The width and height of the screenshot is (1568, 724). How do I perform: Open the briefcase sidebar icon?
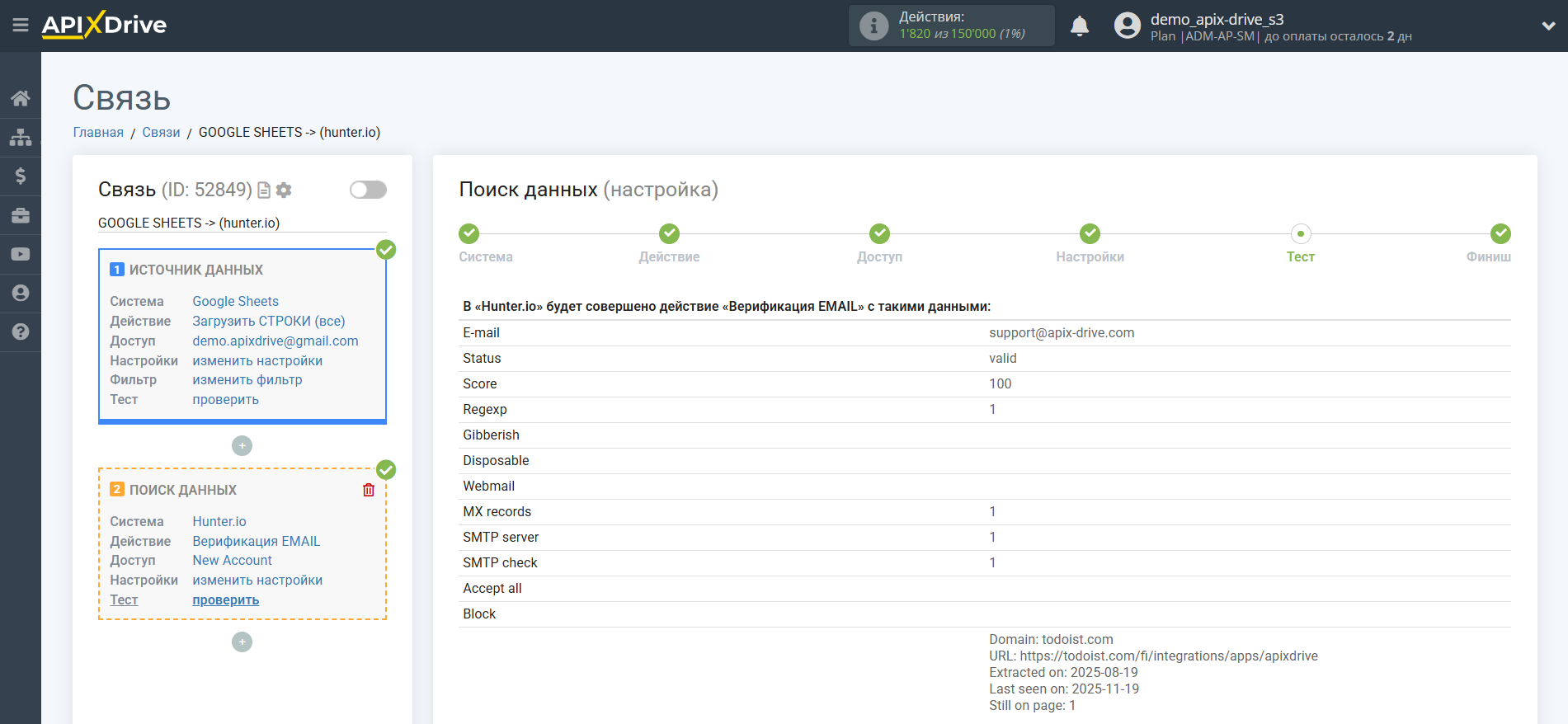[x=21, y=215]
